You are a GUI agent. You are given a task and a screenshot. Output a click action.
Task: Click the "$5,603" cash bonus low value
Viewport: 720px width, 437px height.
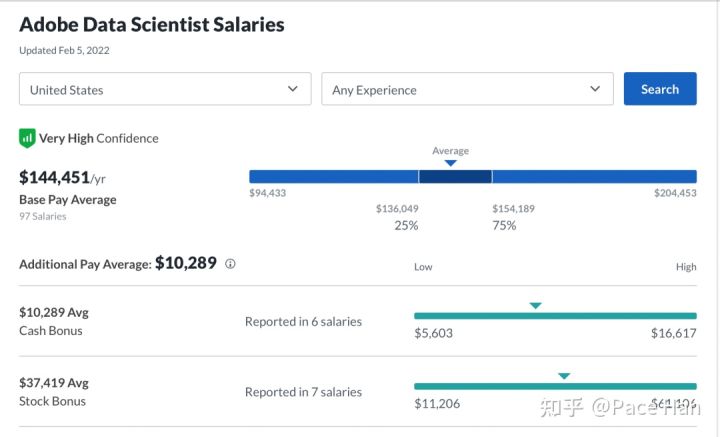[x=433, y=333]
